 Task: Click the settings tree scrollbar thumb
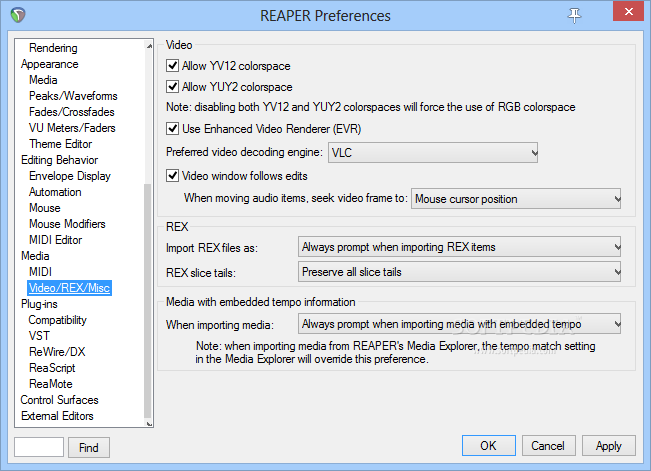pos(148,301)
